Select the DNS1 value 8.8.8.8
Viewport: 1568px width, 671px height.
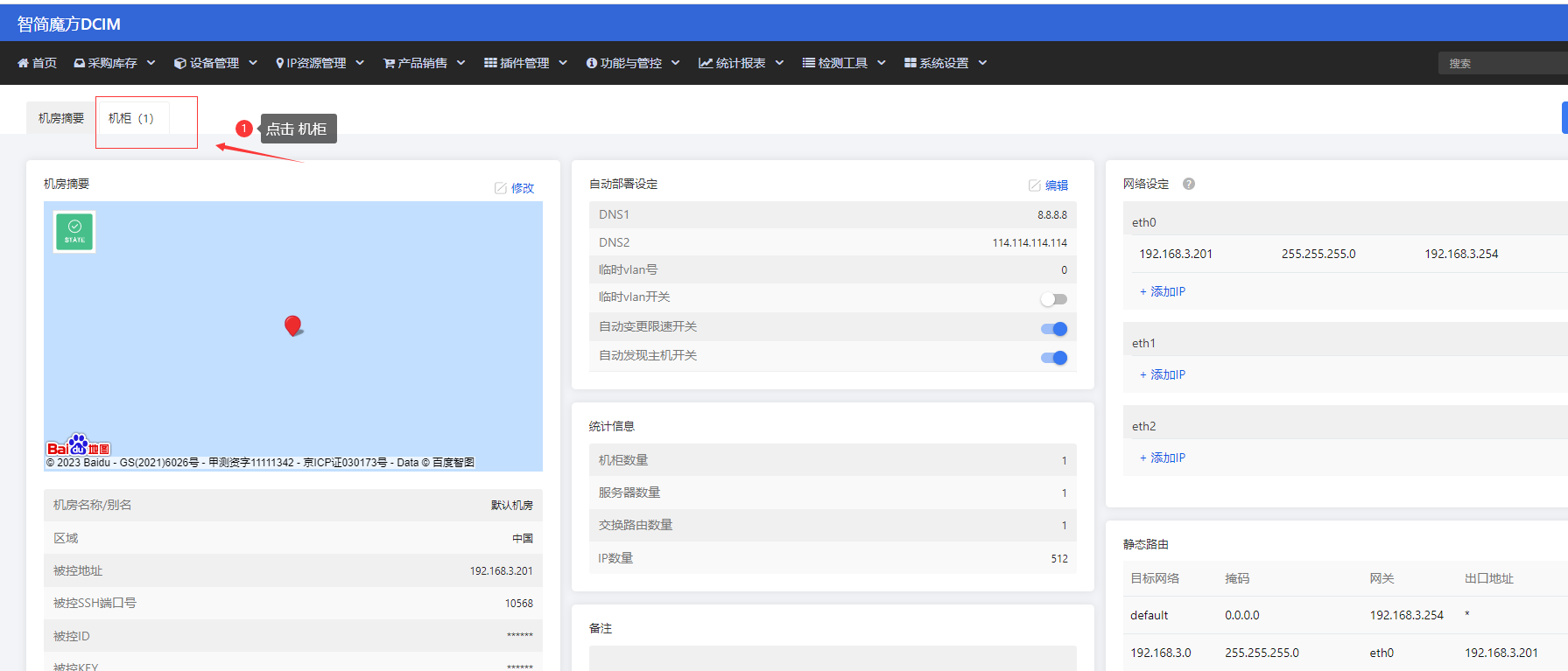1052,214
